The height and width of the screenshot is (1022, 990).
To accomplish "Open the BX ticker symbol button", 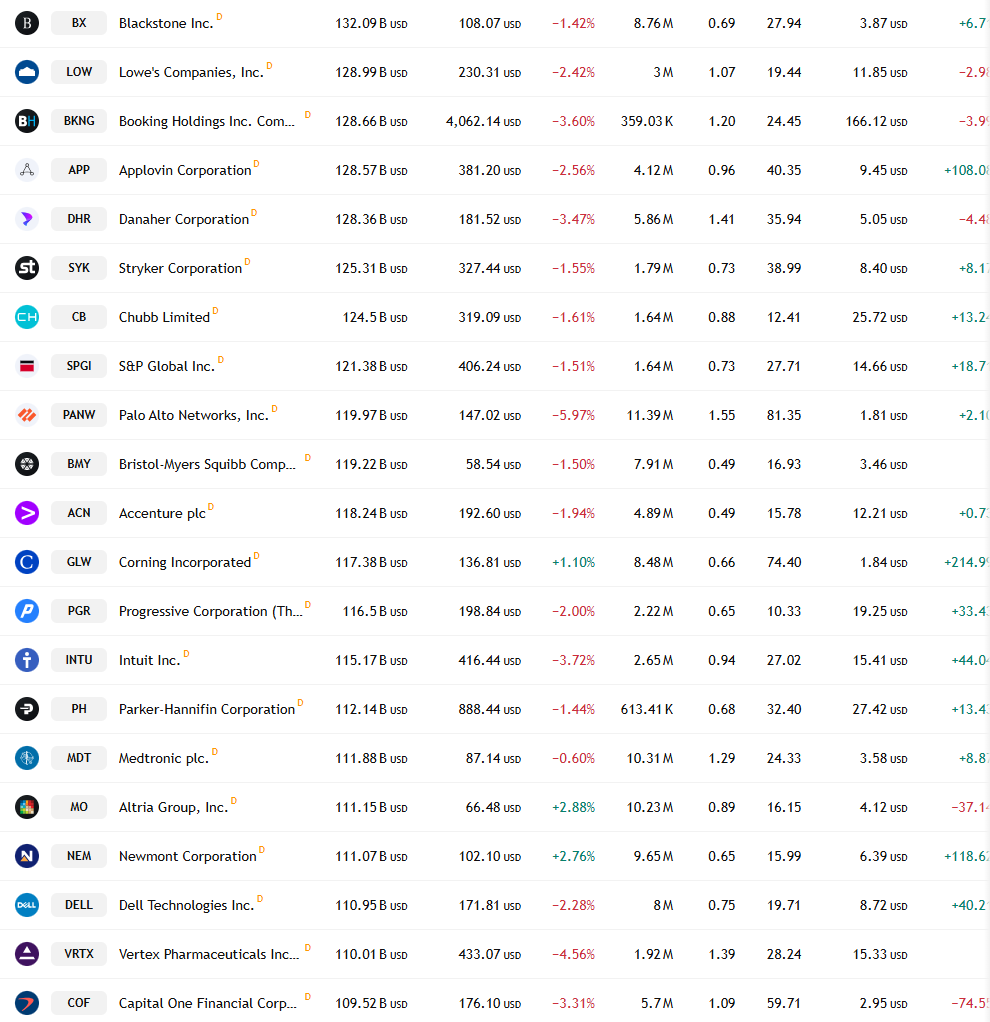I will click(79, 23).
